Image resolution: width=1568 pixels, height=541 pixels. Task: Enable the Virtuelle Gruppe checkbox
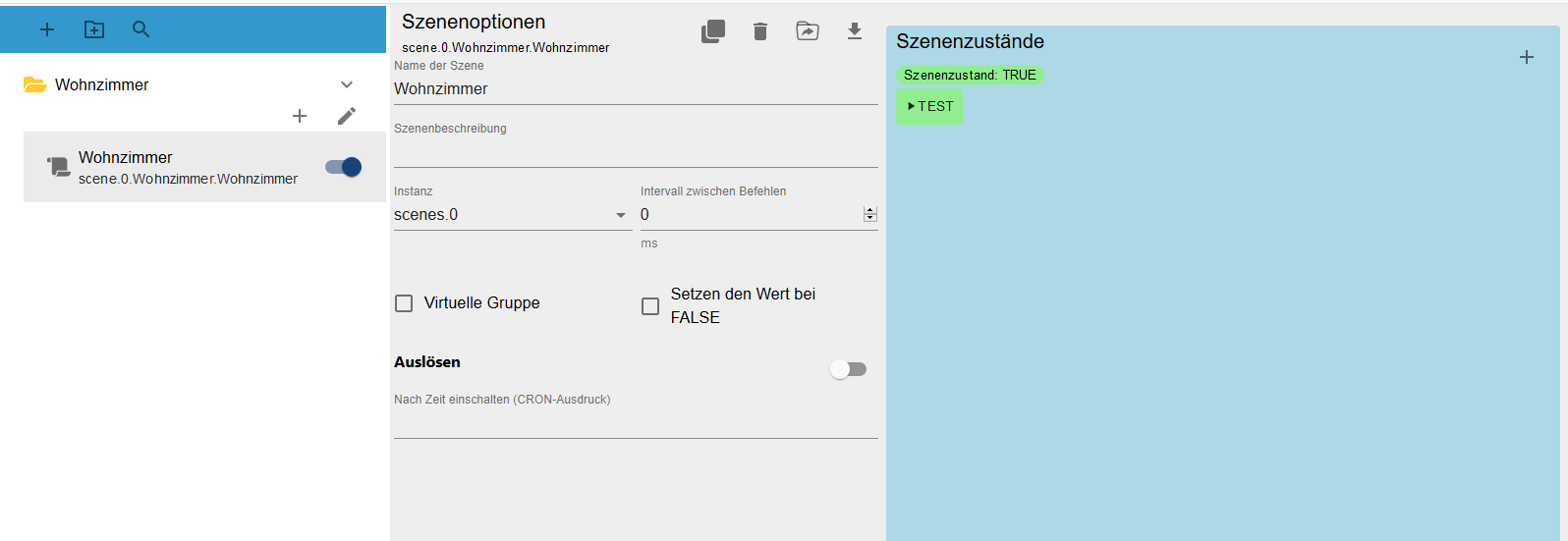click(x=404, y=303)
